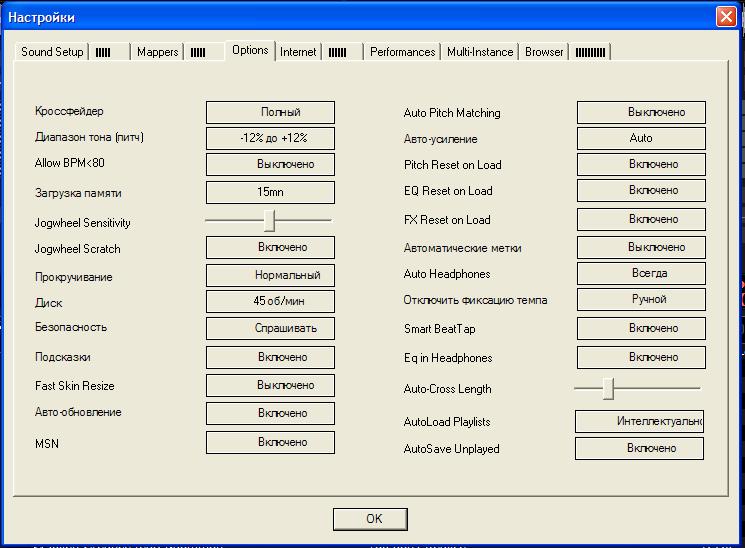Screen dimensions: 745x548
Task: Change the Auto Headphones Всегда option
Action: point(641,273)
